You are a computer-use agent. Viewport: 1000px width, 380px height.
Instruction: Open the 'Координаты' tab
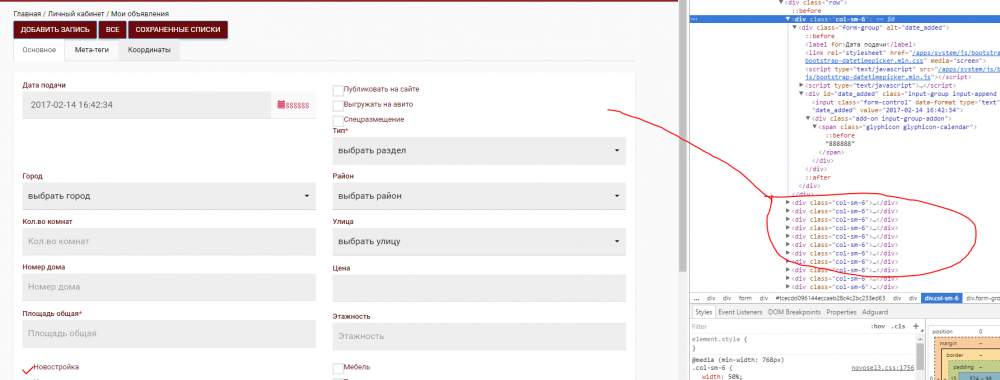149,50
